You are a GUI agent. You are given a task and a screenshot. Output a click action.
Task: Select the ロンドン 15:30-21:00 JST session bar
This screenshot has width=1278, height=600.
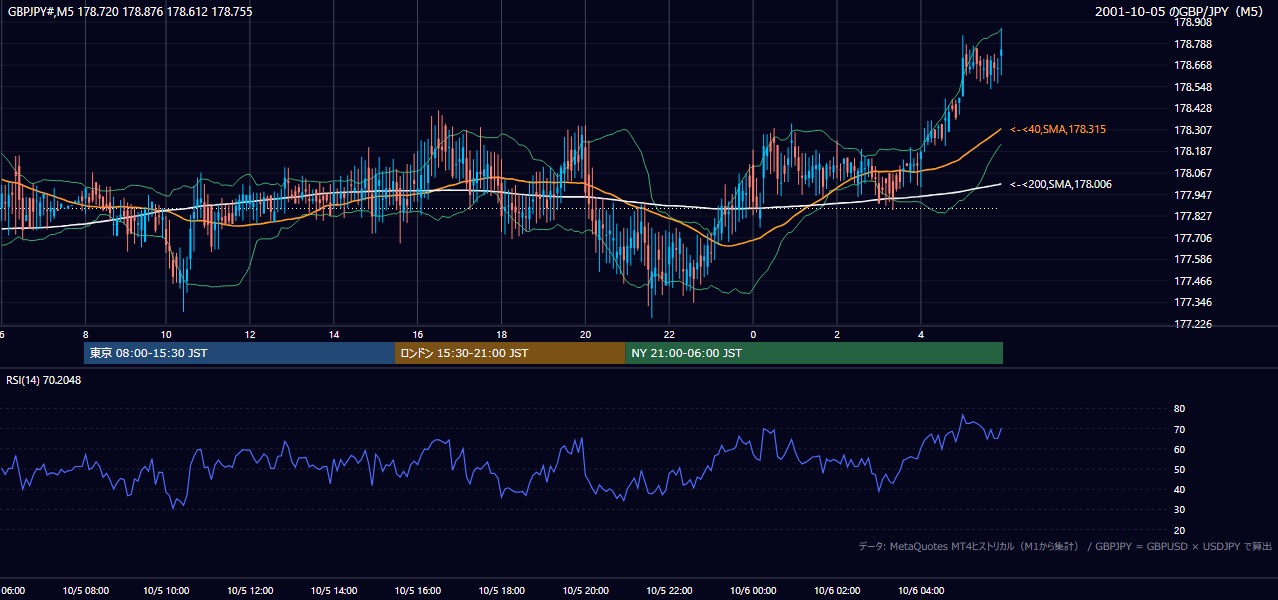511,353
